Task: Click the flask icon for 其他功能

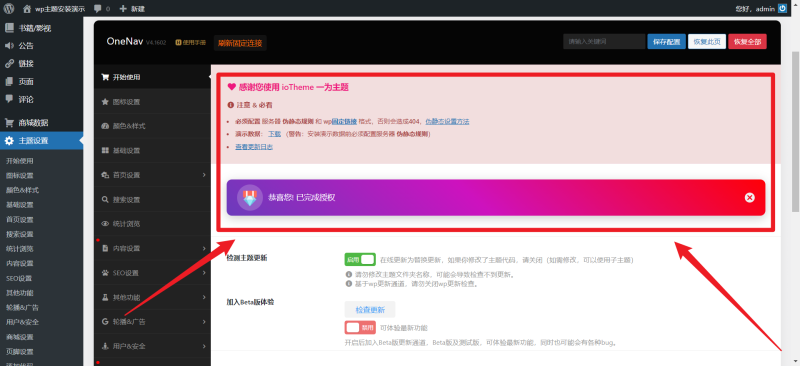Action: (105, 297)
